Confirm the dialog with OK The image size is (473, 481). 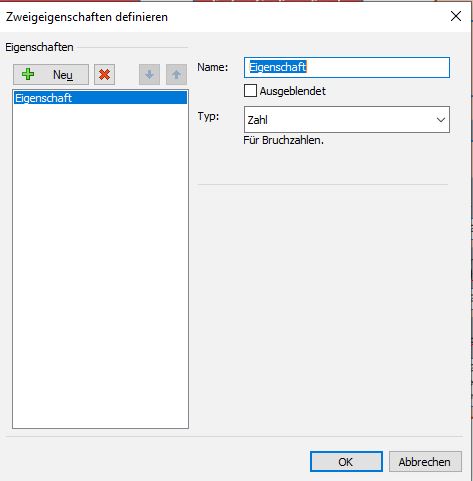(346, 462)
